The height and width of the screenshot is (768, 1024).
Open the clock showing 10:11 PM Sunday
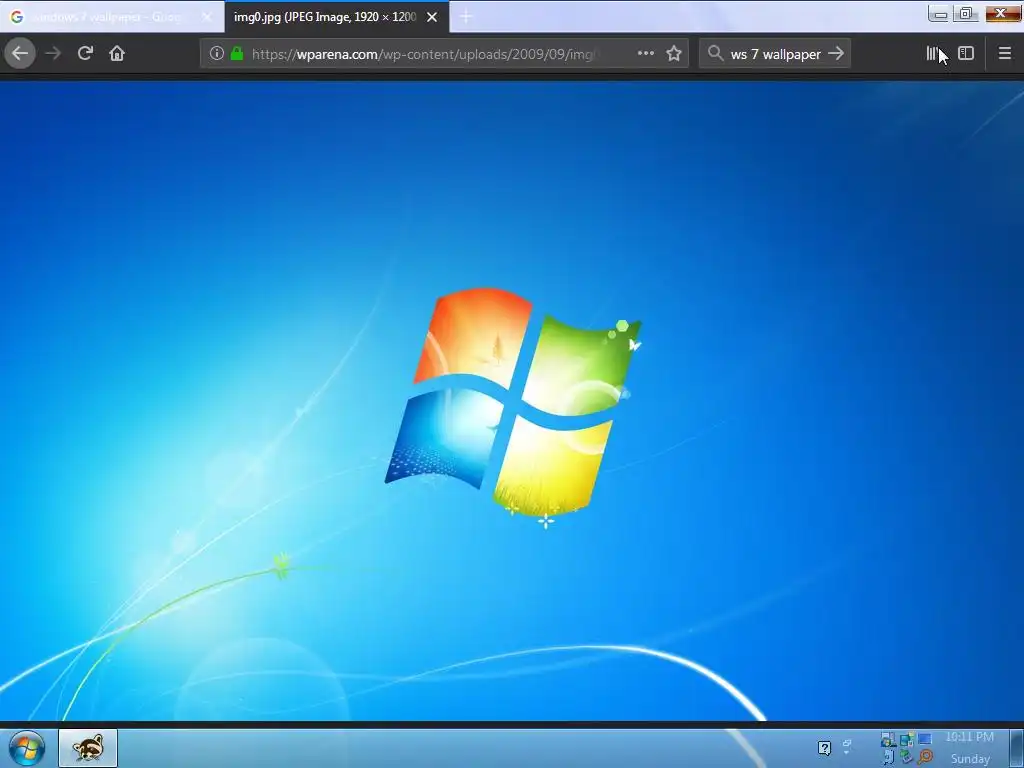970,748
